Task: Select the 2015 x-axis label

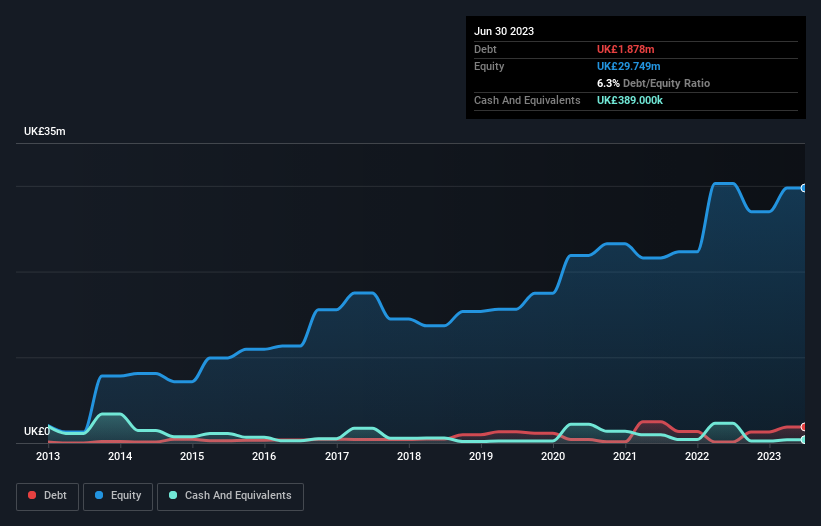Action: [x=192, y=456]
